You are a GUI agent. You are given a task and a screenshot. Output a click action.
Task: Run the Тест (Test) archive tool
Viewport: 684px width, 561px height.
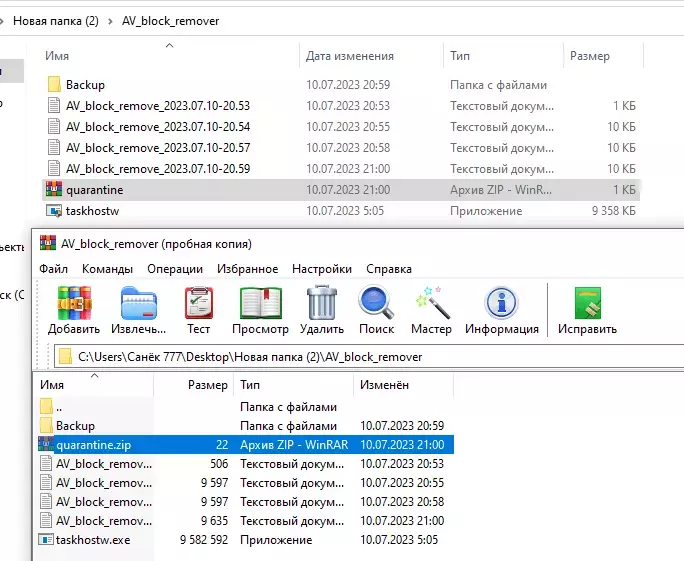pyautogui.click(x=198, y=303)
